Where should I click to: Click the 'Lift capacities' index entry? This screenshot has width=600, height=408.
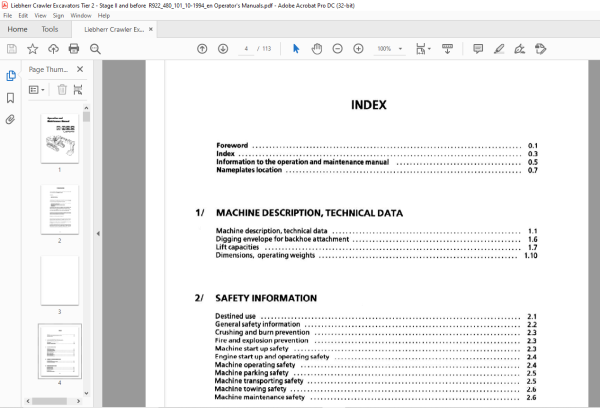(237, 247)
